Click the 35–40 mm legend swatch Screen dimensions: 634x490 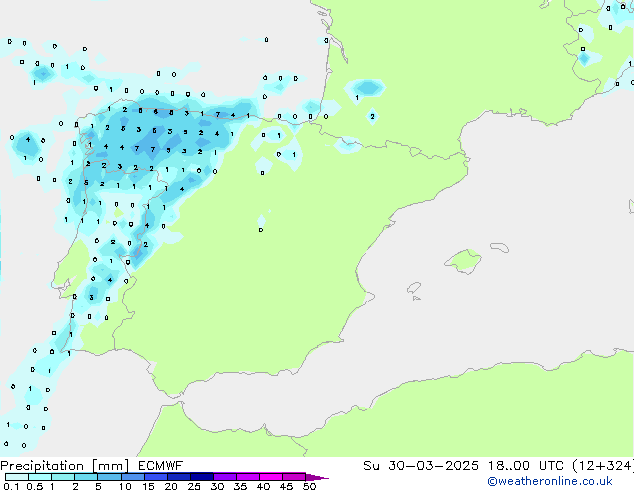pyautogui.click(x=248, y=477)
